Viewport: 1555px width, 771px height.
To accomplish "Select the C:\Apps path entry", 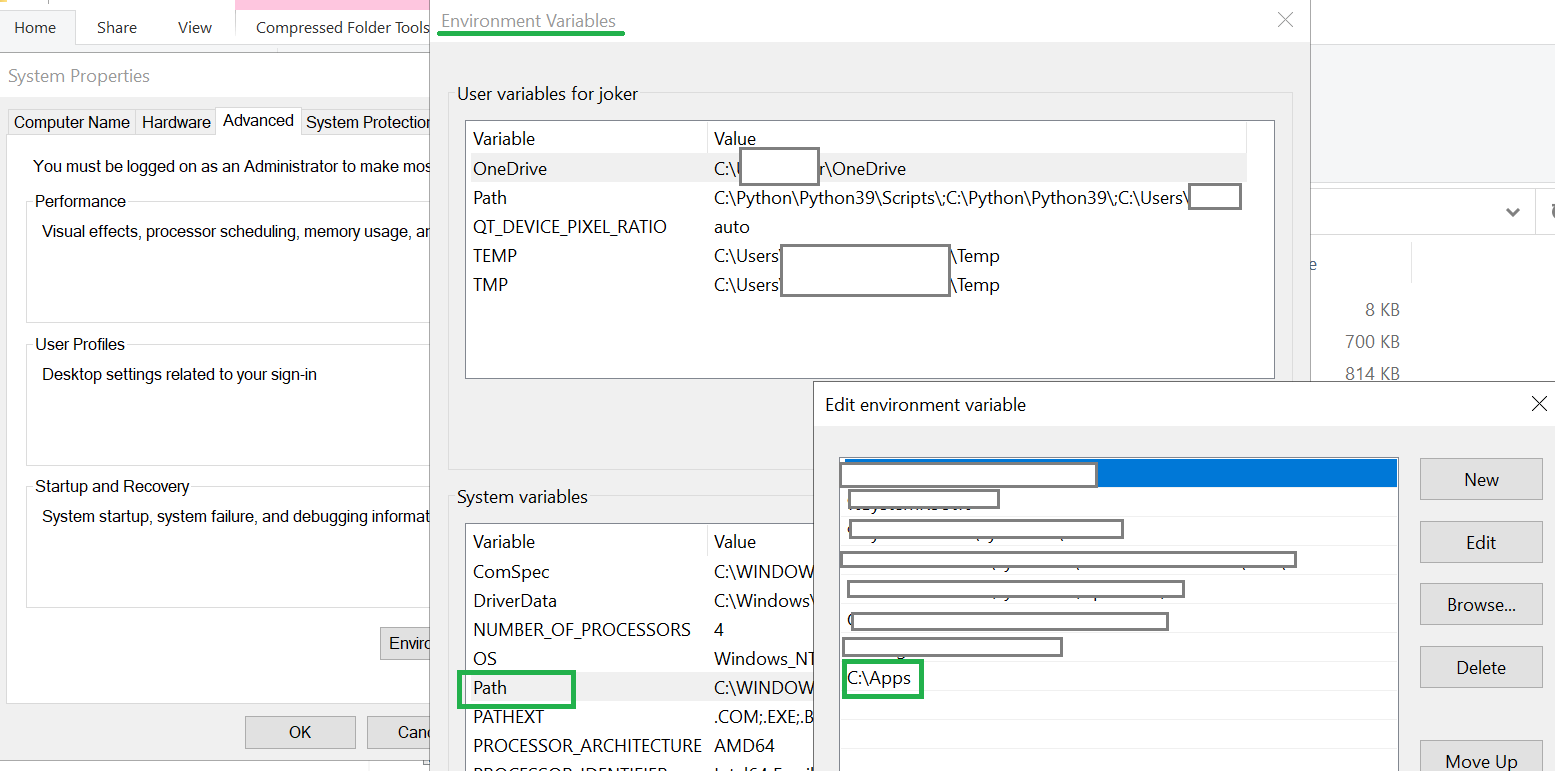I will pos(880,678).
